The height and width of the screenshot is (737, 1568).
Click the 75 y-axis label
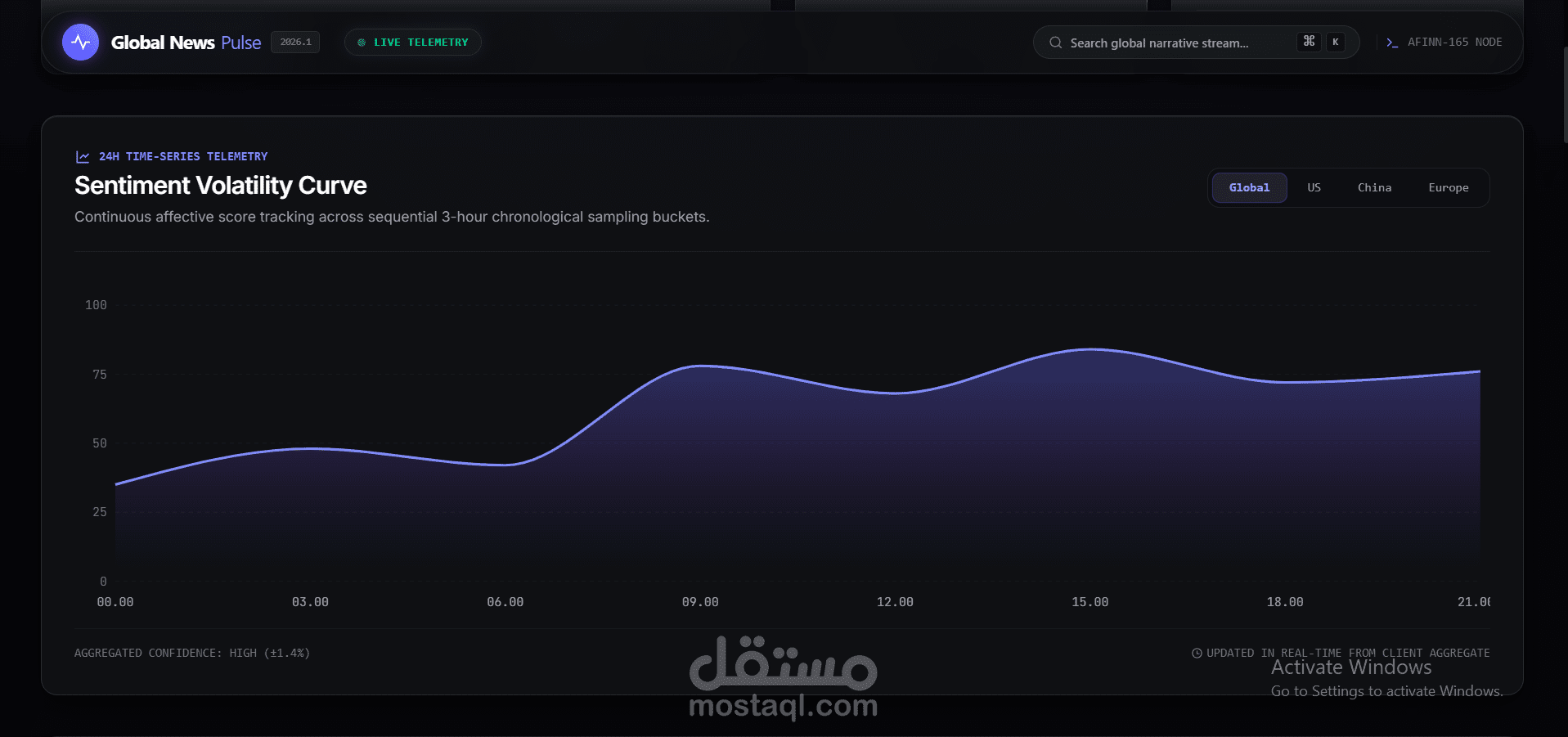(x=100, y=375)
